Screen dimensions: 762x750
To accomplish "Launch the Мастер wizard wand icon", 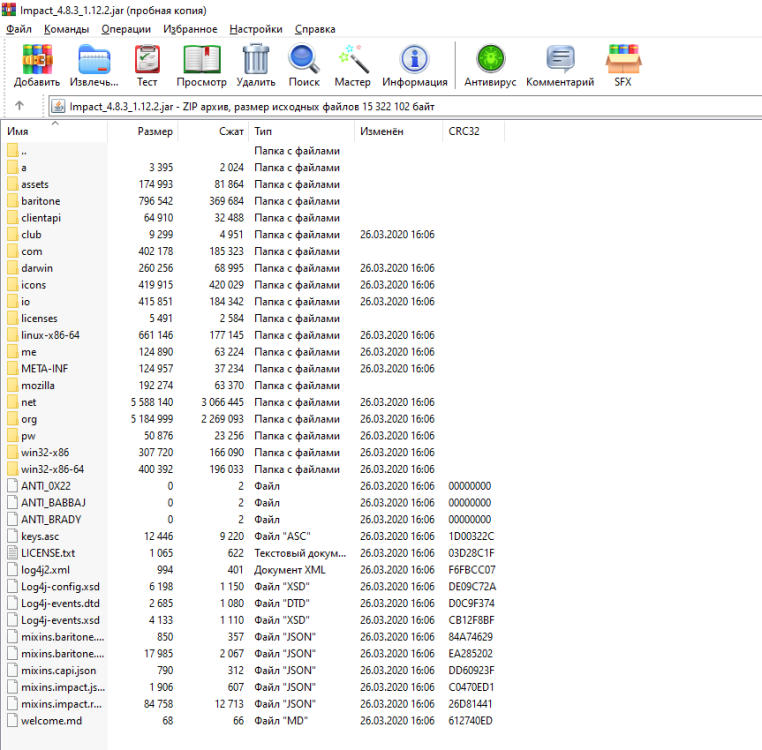I will coord(353,59).
